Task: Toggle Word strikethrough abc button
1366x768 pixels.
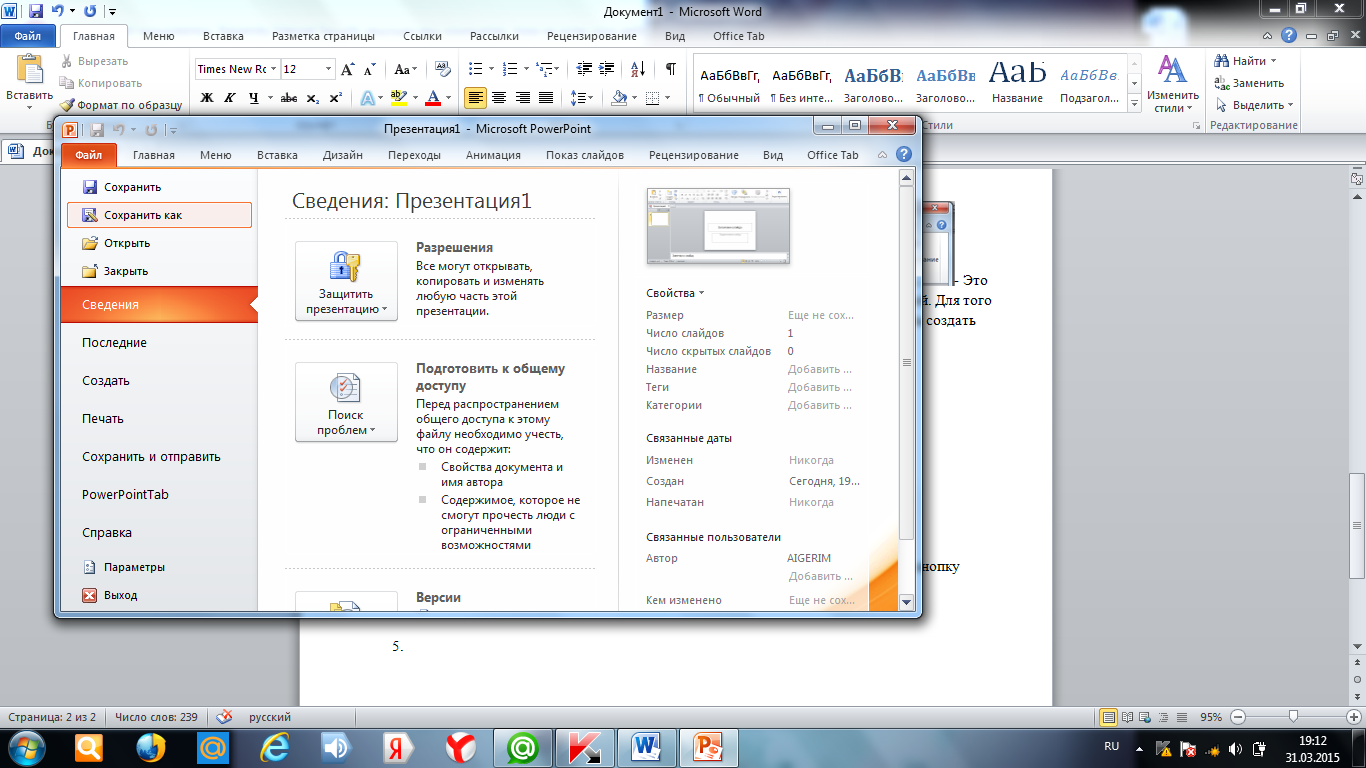Action: click(x=289, y=98)
